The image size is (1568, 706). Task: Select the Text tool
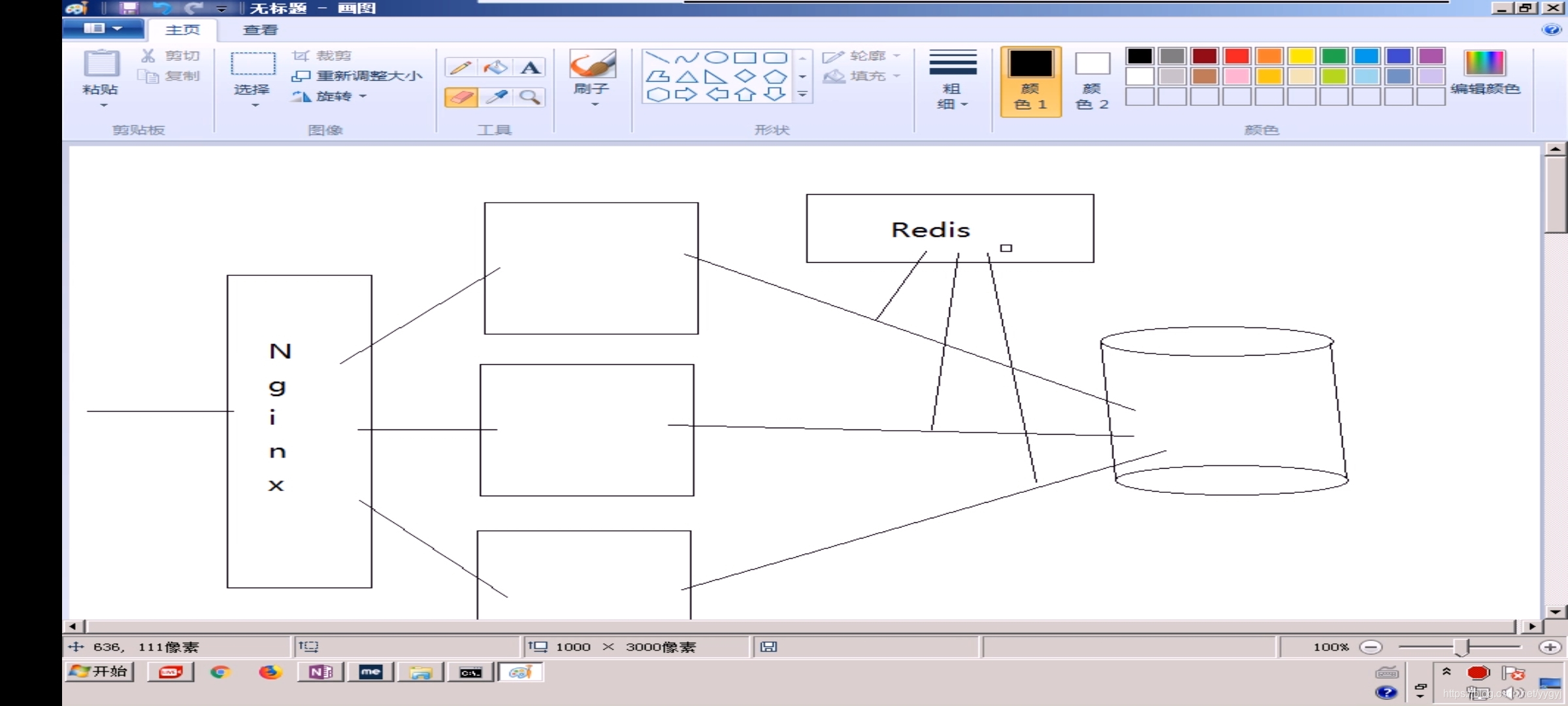[530, 67]
